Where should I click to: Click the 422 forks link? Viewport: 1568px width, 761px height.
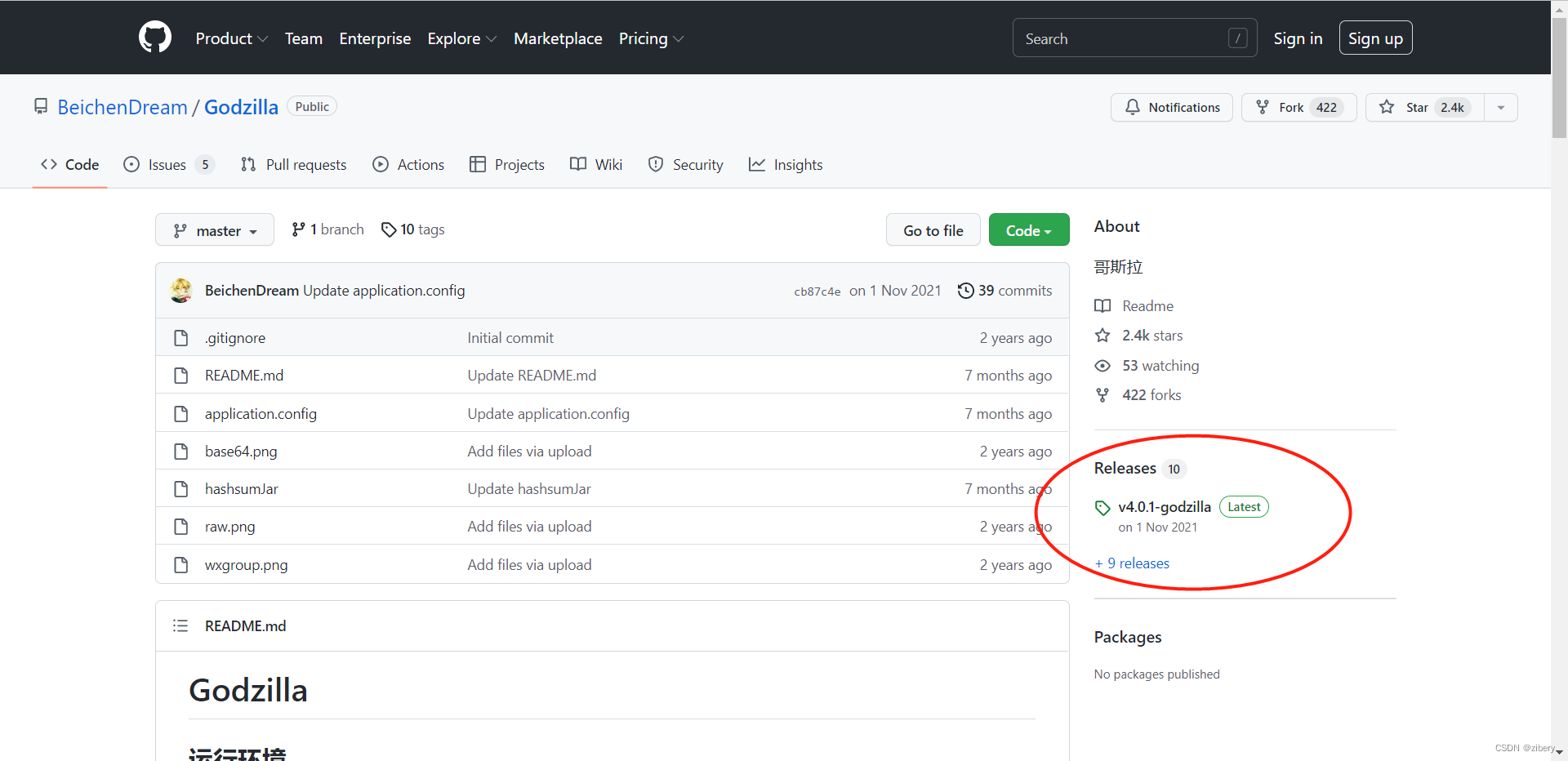pos(1138,395)
